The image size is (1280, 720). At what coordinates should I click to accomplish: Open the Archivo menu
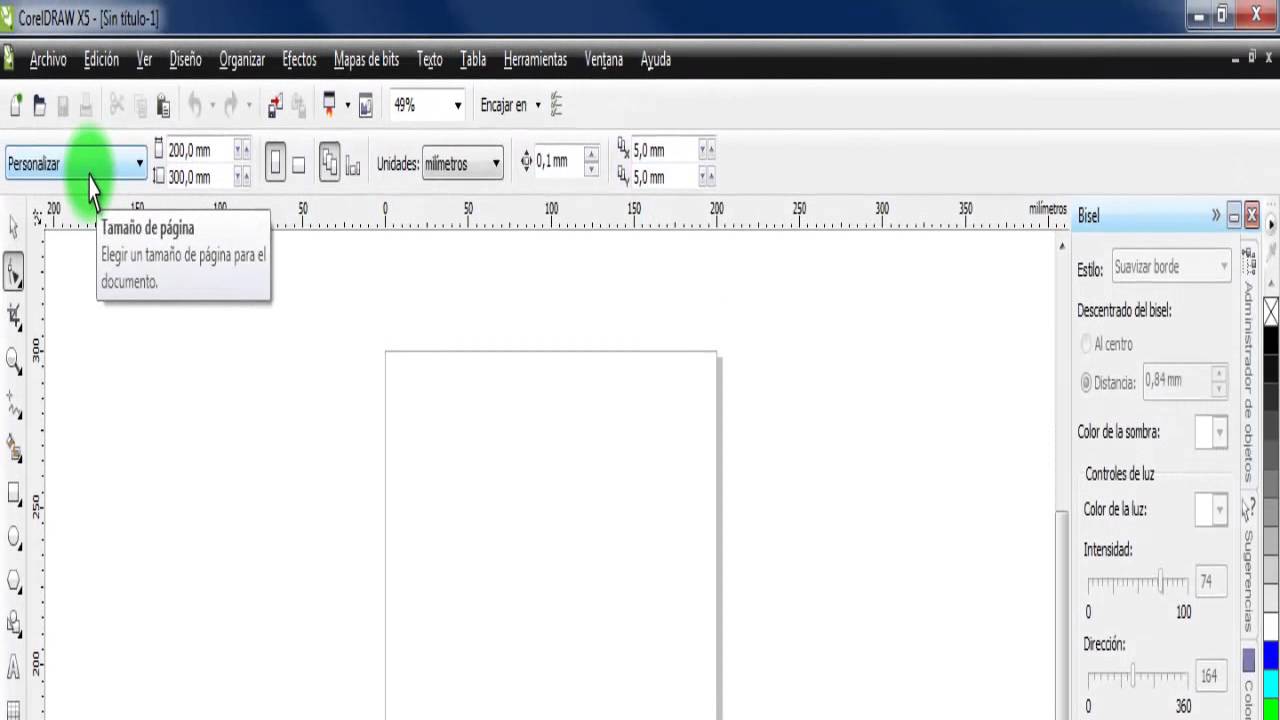coord(48,60)
